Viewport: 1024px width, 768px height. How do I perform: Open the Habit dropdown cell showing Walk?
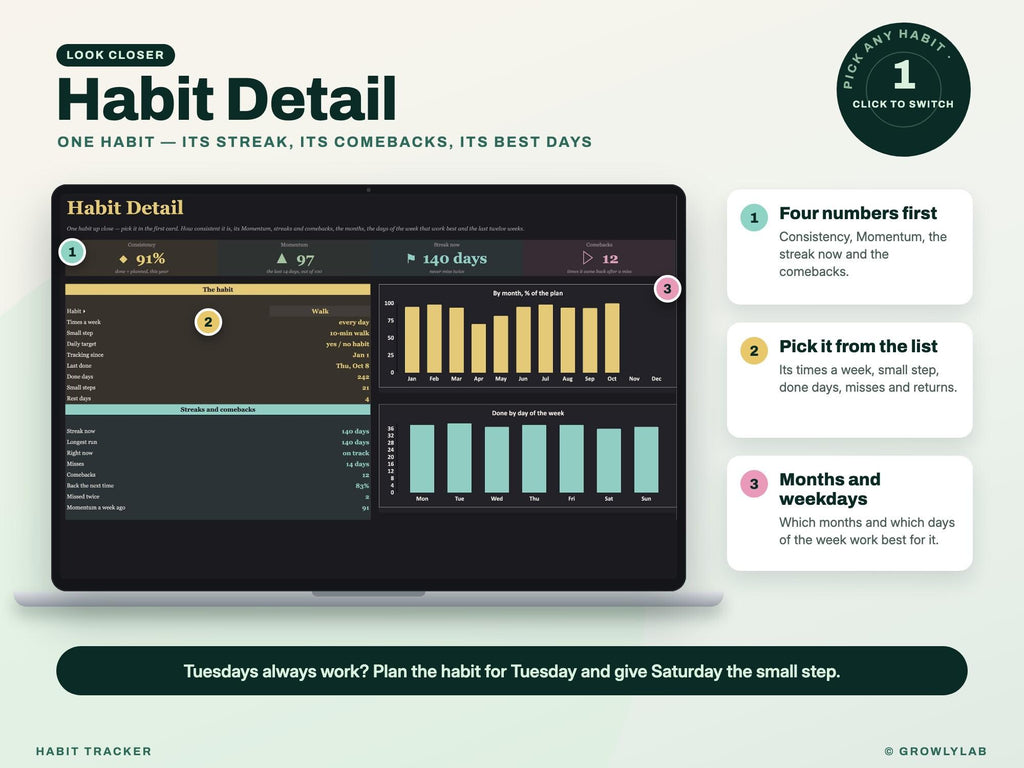point(320,311)
